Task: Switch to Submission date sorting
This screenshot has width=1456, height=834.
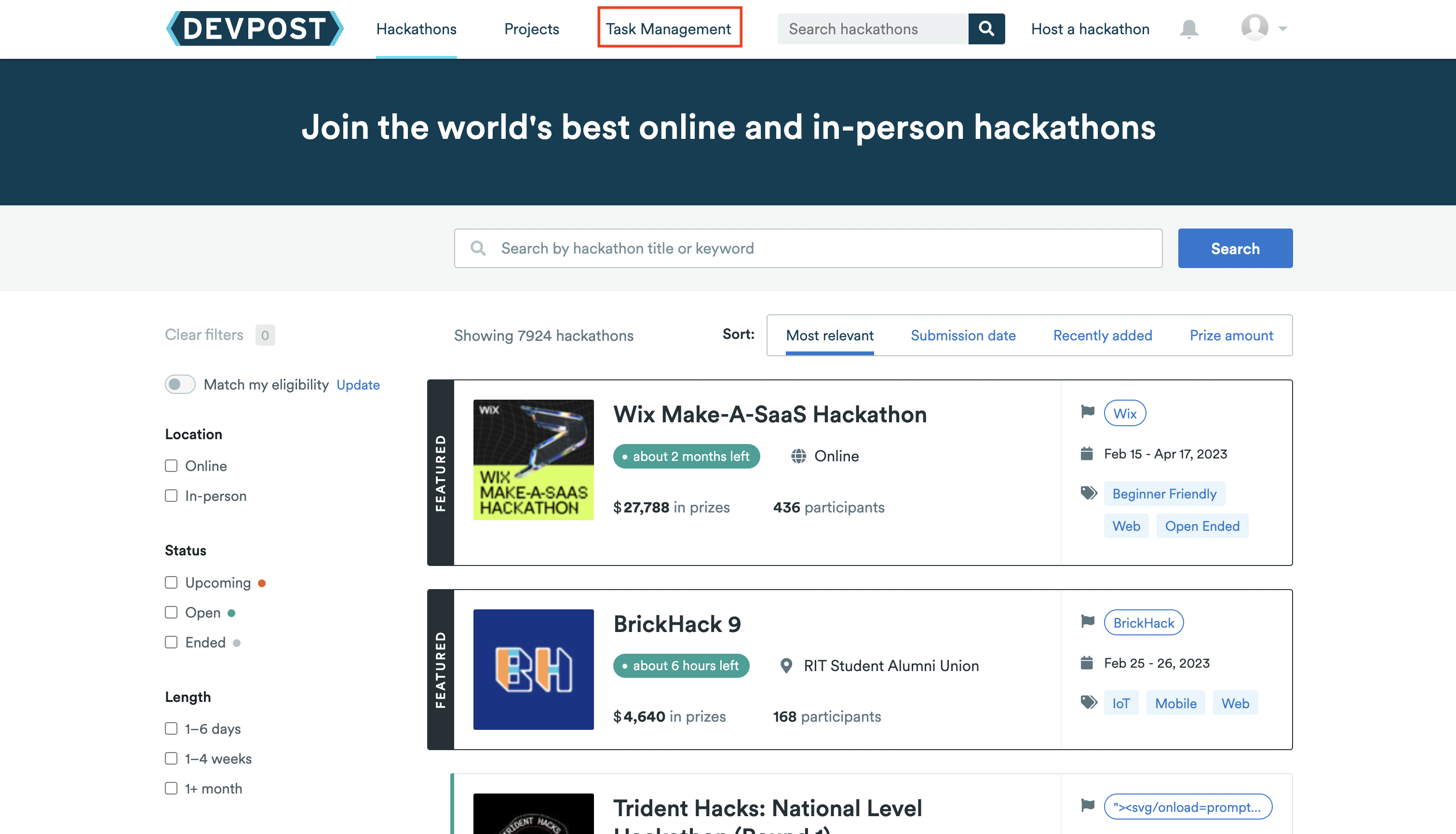Action: tap(963, 335)
